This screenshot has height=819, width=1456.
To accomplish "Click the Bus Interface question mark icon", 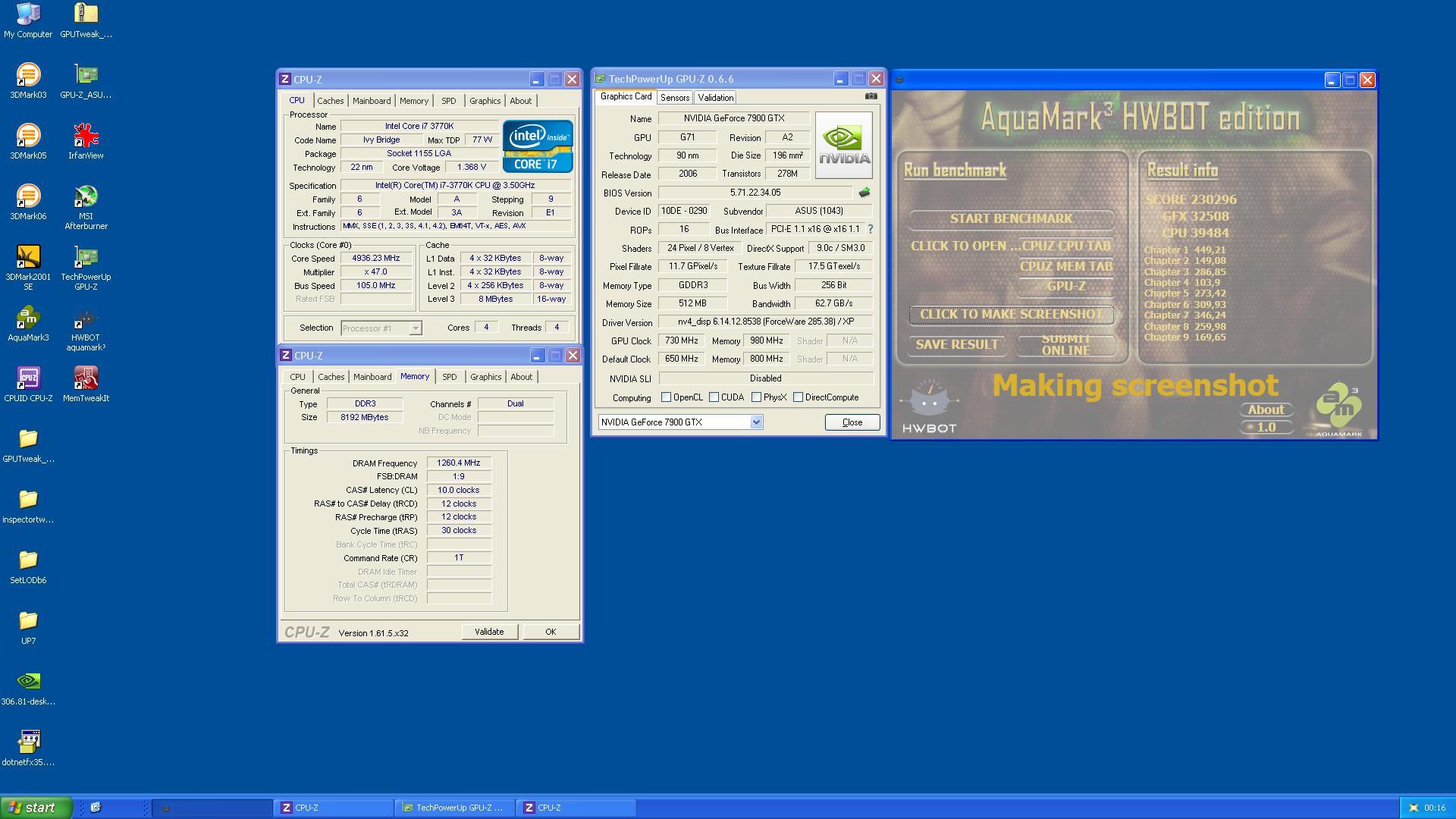I will click(x=870, y=229).
